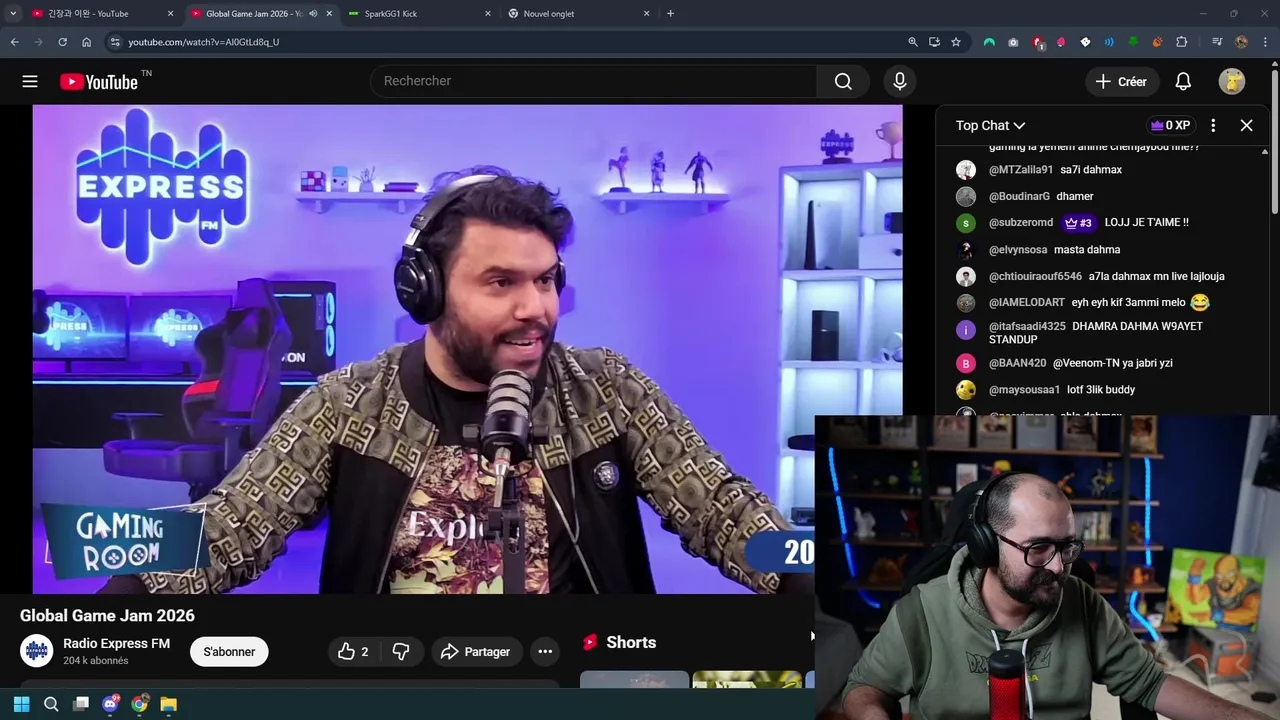Click the 0 XP crown badge

(1170, 125)
